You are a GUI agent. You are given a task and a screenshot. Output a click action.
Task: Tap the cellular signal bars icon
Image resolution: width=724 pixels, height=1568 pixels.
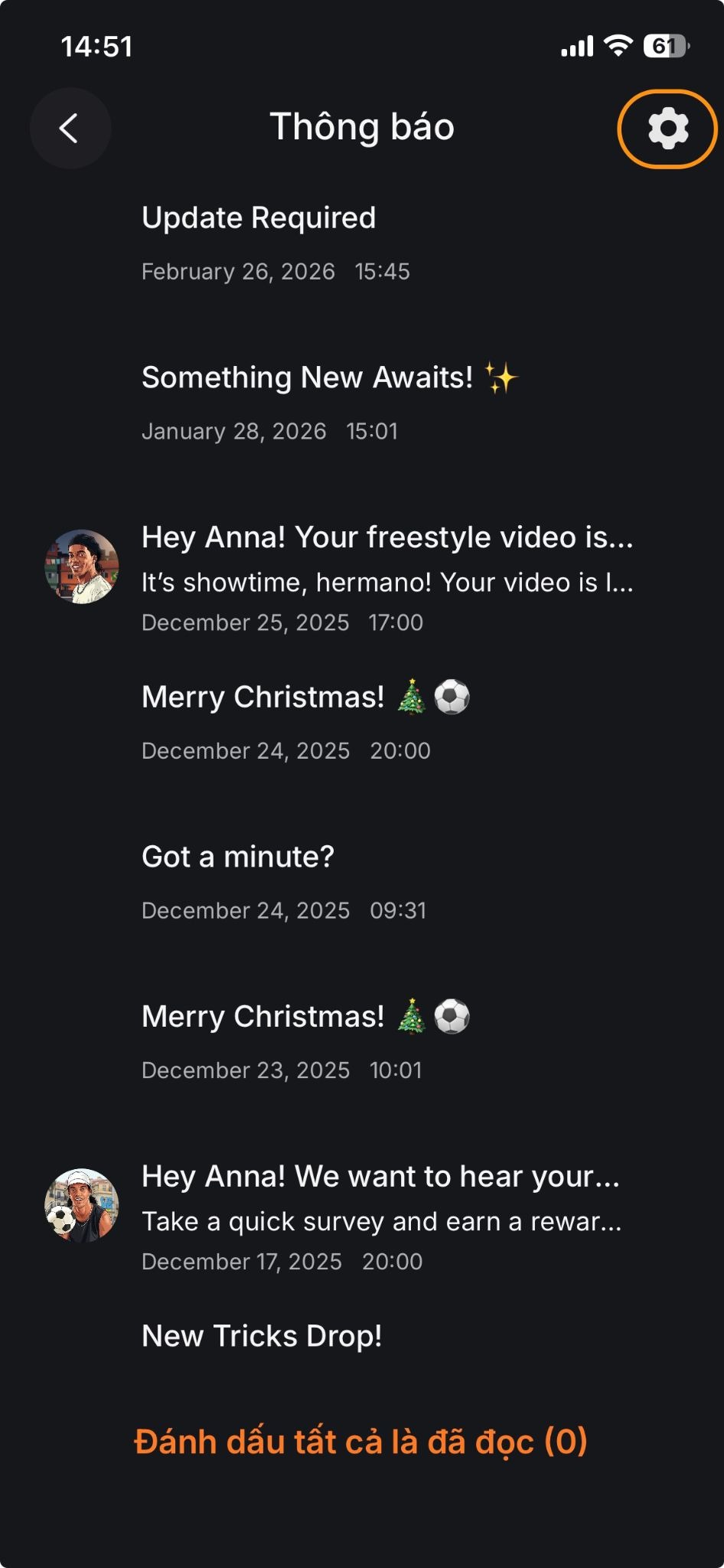click(577, 47)
